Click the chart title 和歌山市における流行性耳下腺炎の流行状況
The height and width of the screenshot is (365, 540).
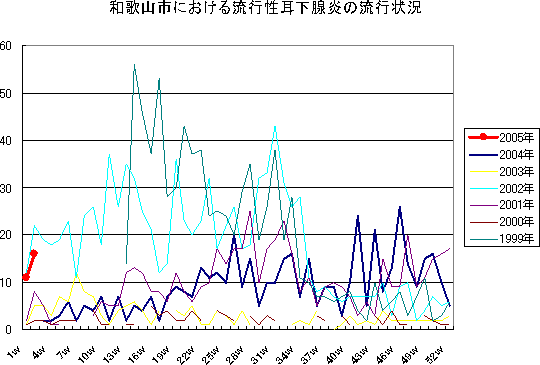tap(266, 8)
